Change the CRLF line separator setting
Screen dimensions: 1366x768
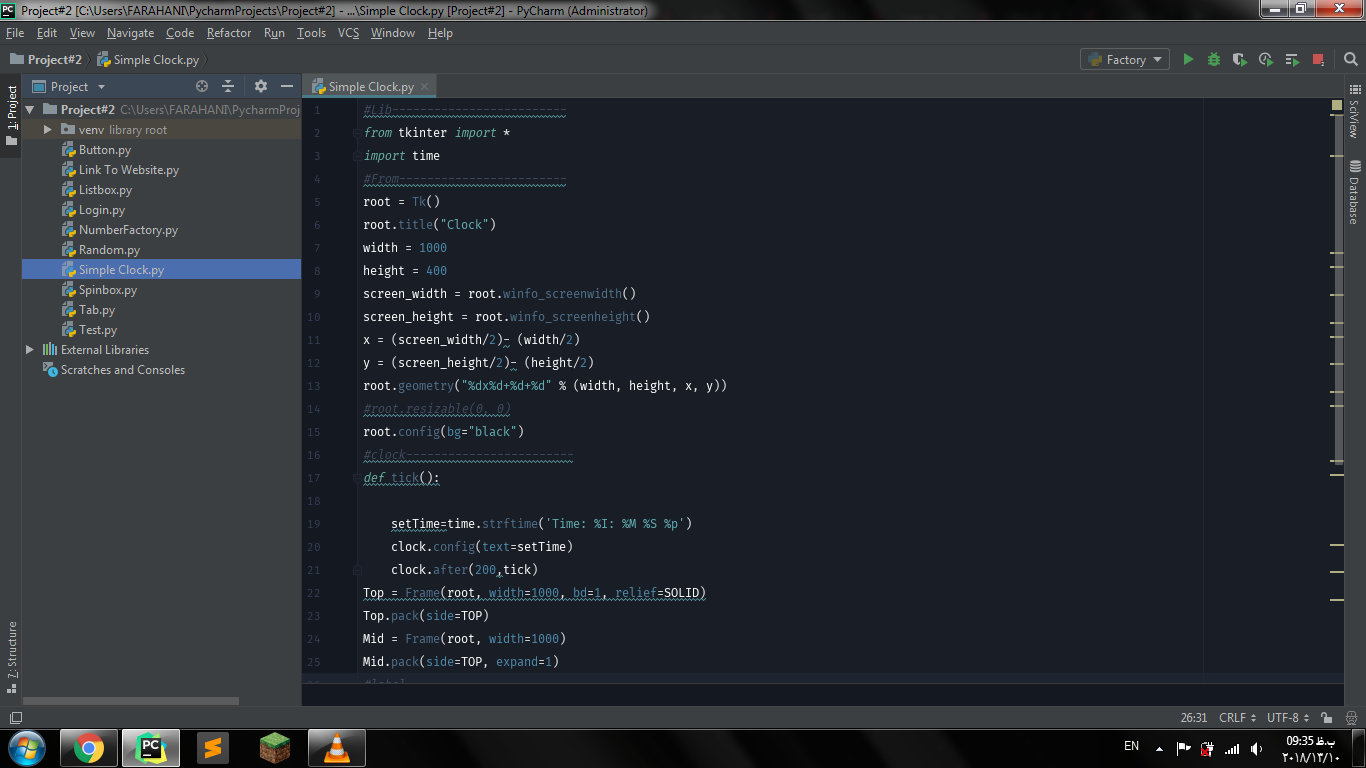point(1238,718)
